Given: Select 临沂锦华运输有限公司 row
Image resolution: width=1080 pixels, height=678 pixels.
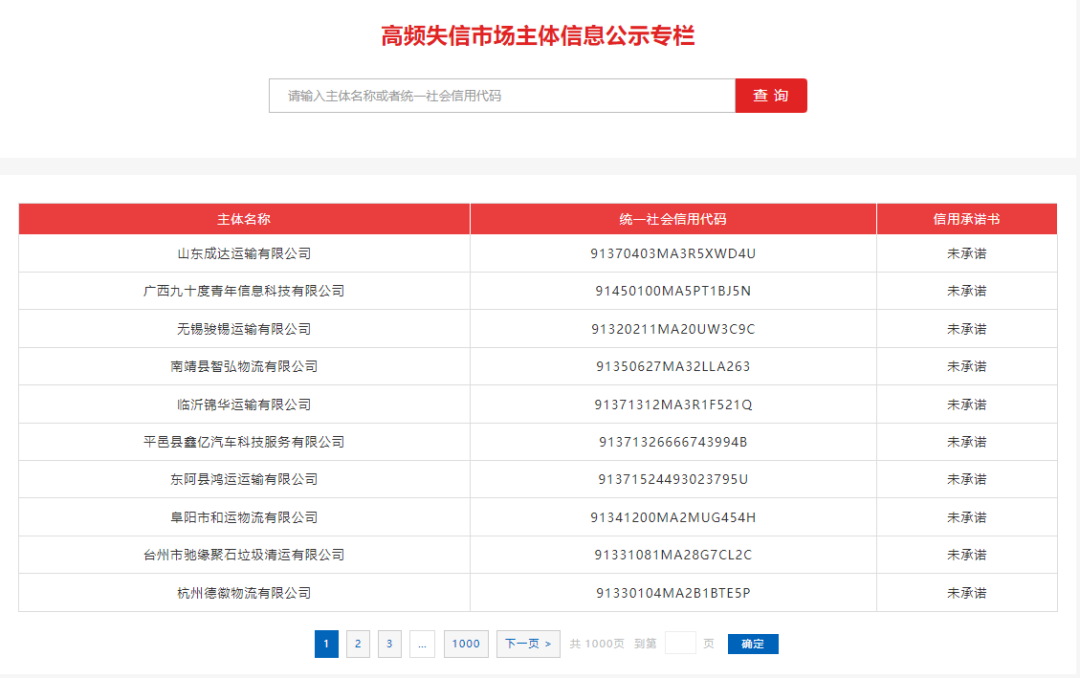Looking at the screenshot, I should coord(244,405).
